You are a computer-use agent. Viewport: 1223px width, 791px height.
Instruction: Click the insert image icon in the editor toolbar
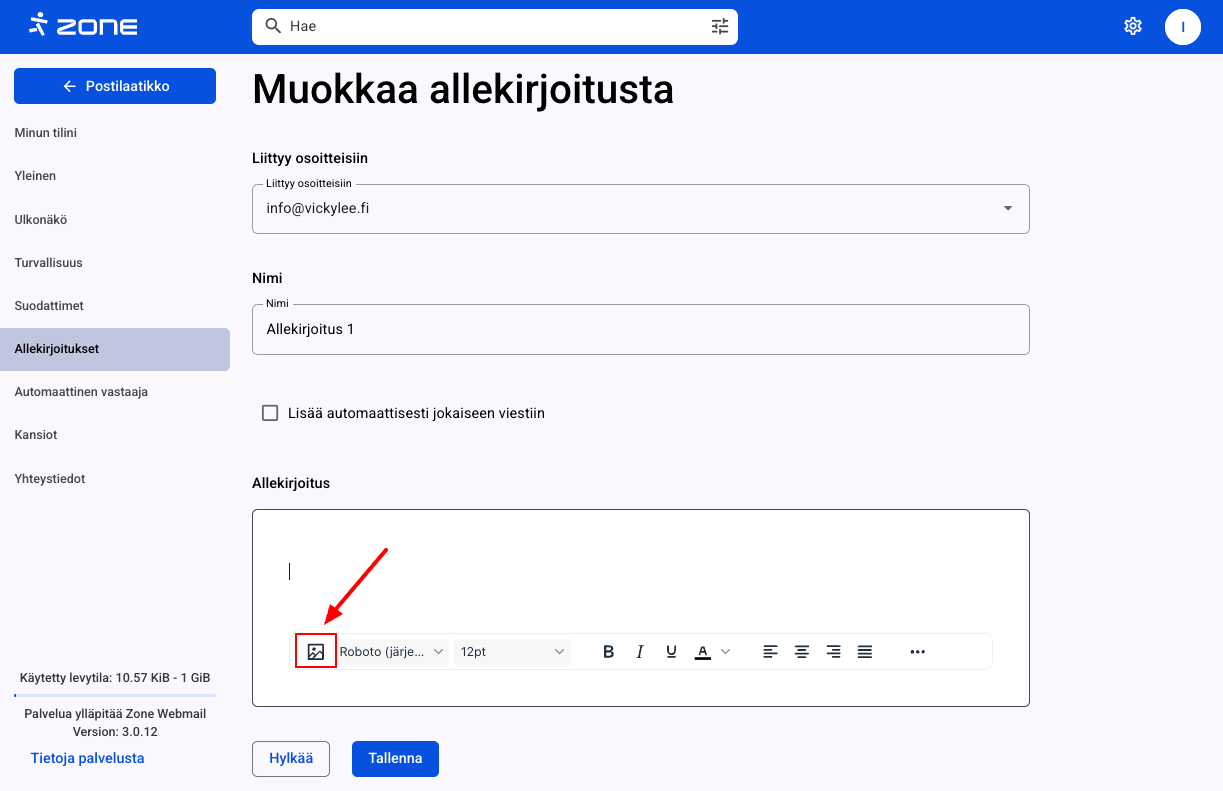316,652
